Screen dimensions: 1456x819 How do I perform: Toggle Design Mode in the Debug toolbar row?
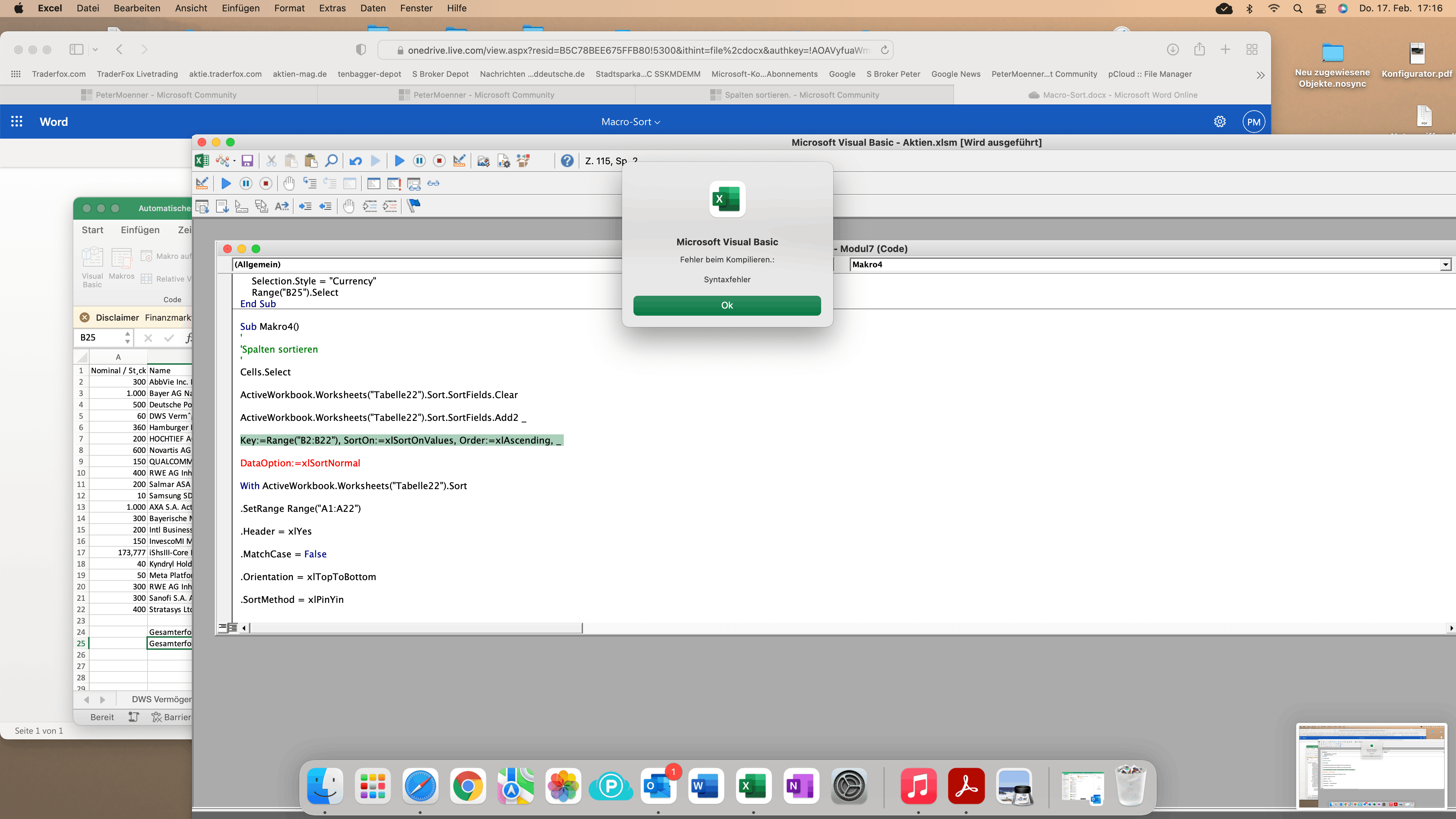point(202,183)
